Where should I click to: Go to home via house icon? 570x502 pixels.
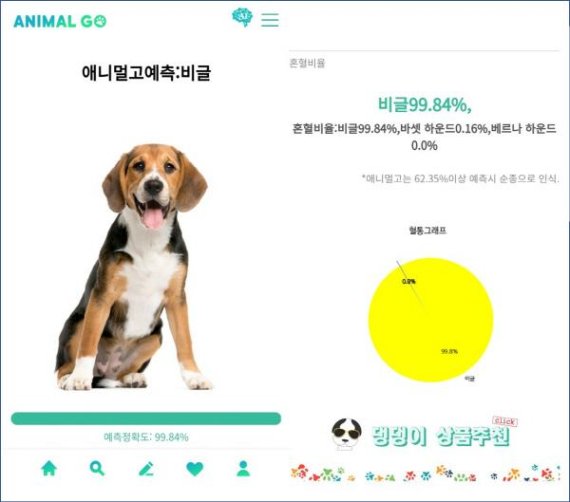click(x=49, y=468)
